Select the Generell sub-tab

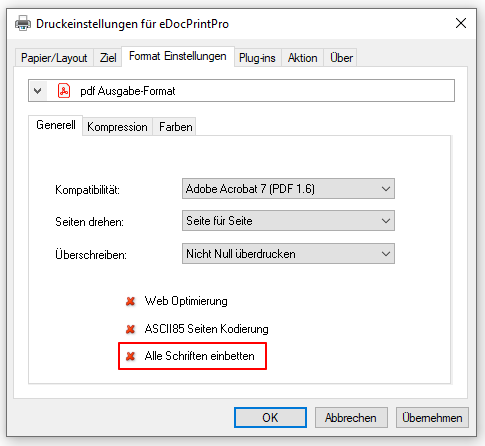tap(56, 125)
